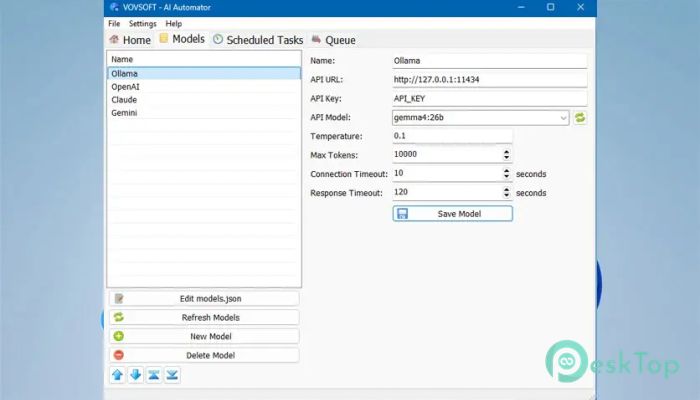Open the File menu
The image size is (700, 400).
tap(114, 24)
